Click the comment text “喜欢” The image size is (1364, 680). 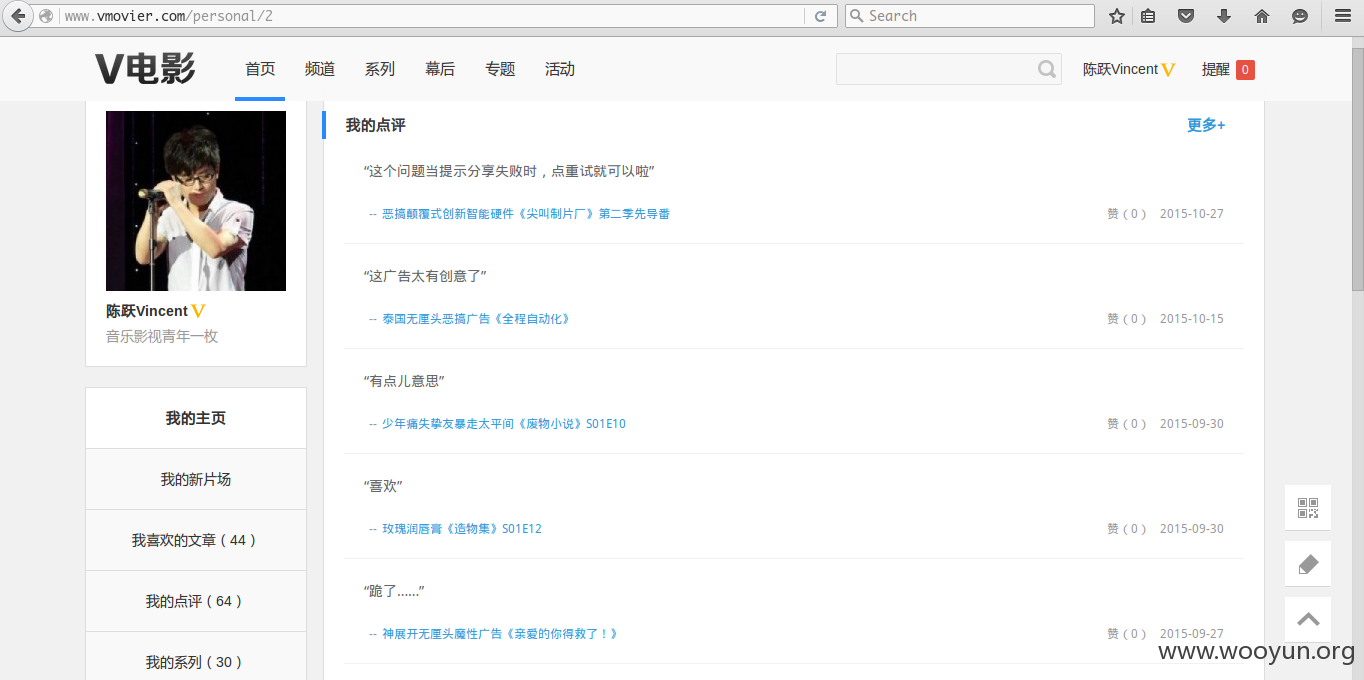[x=383, y=486]
